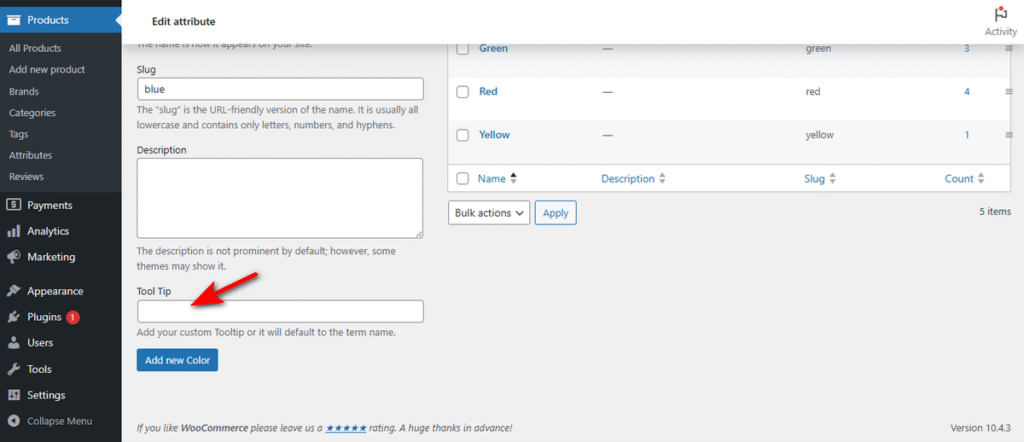Click the Tools wrench icon
Screen dimensions: 1024x442
point(13,369)
